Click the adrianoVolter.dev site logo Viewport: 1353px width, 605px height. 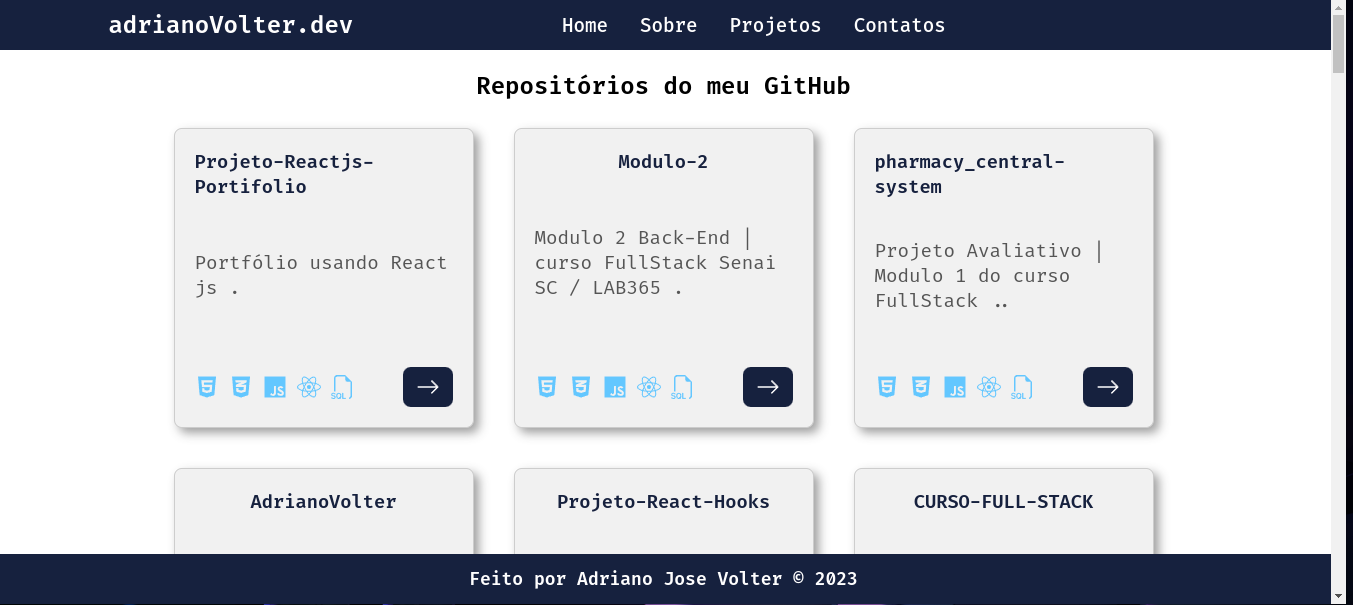pos(231,25)
